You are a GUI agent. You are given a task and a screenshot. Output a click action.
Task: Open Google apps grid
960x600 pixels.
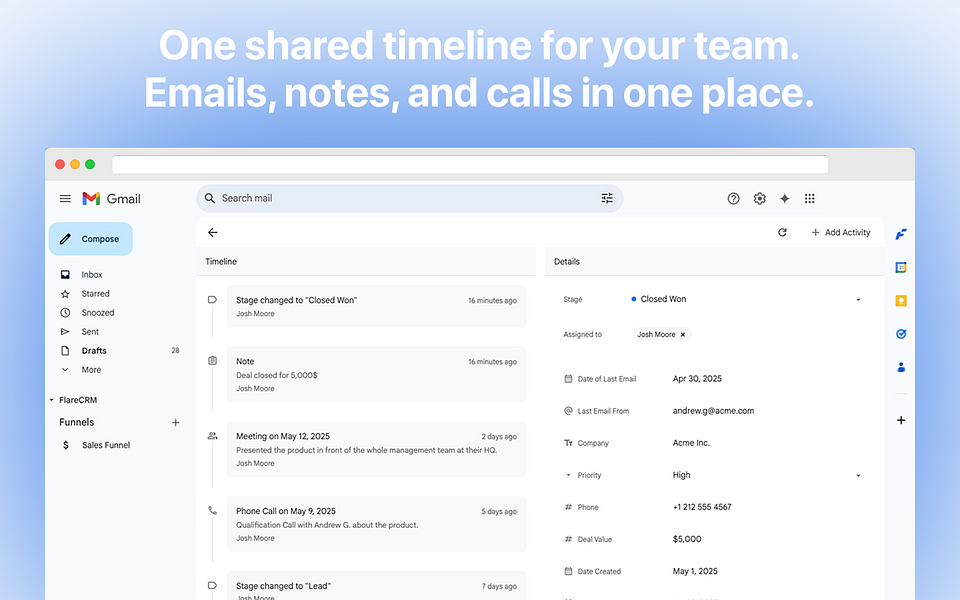(809, 198)
